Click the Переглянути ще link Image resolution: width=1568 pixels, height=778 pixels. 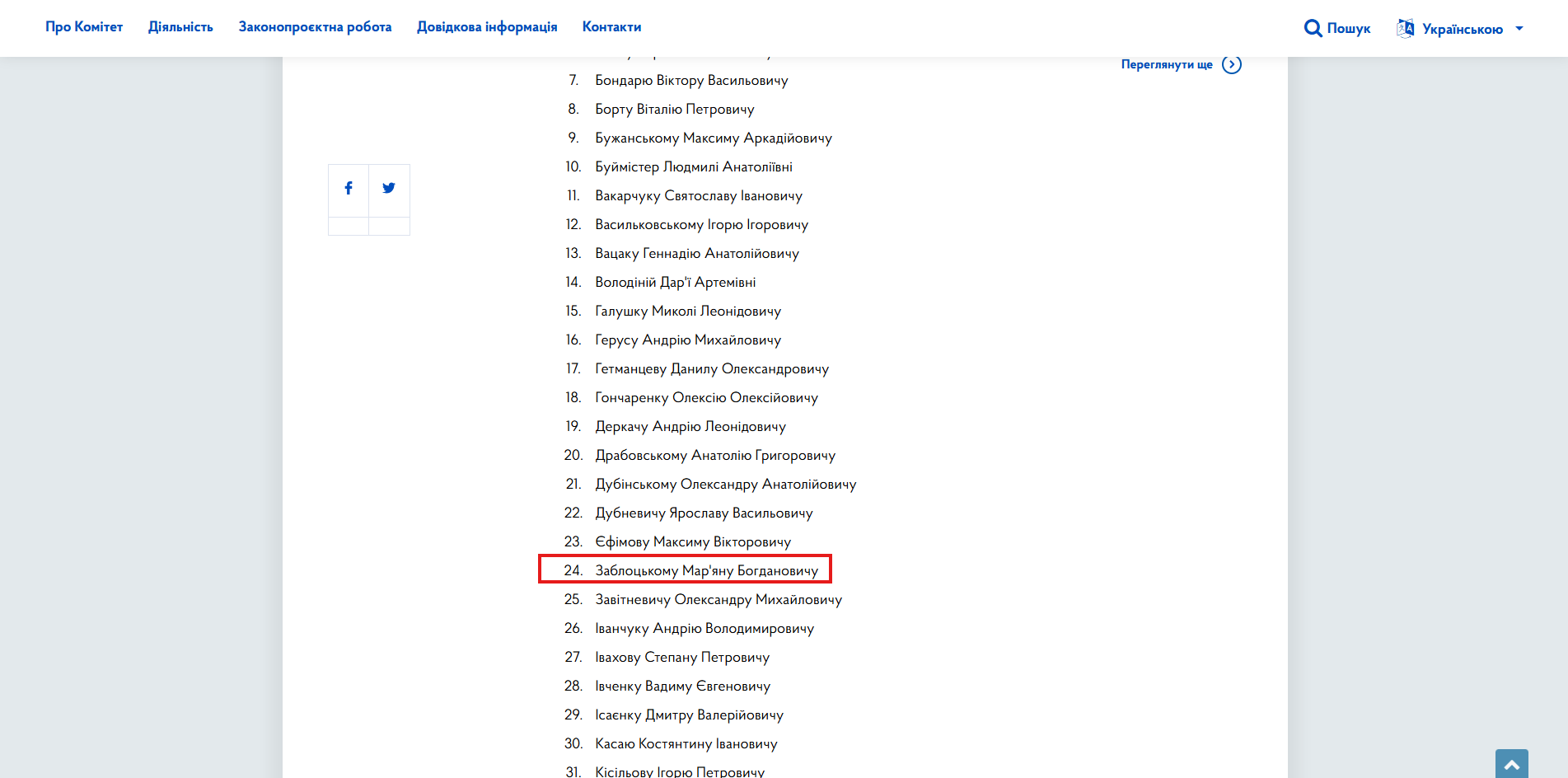[x=1167, y=64]
